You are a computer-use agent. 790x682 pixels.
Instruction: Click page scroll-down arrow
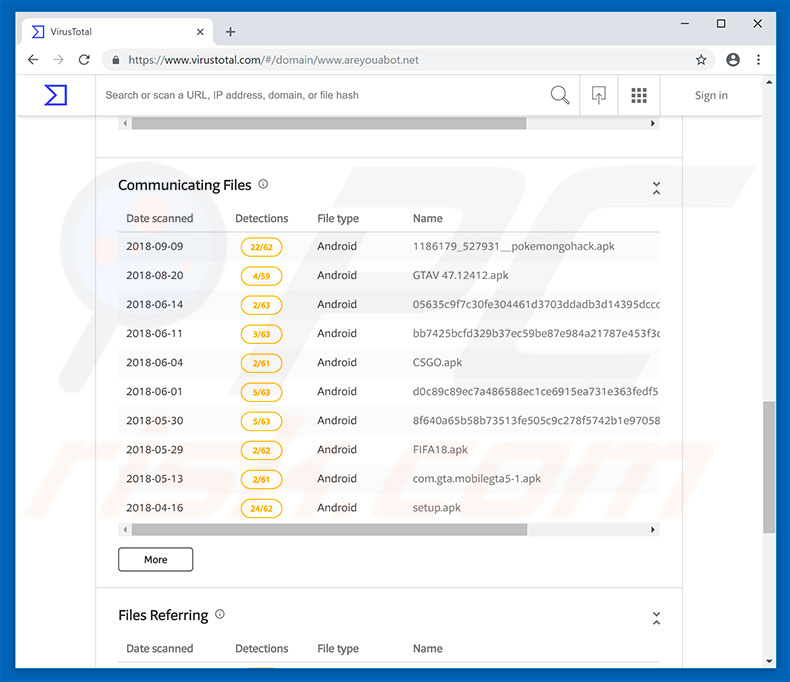coord(769,661)
